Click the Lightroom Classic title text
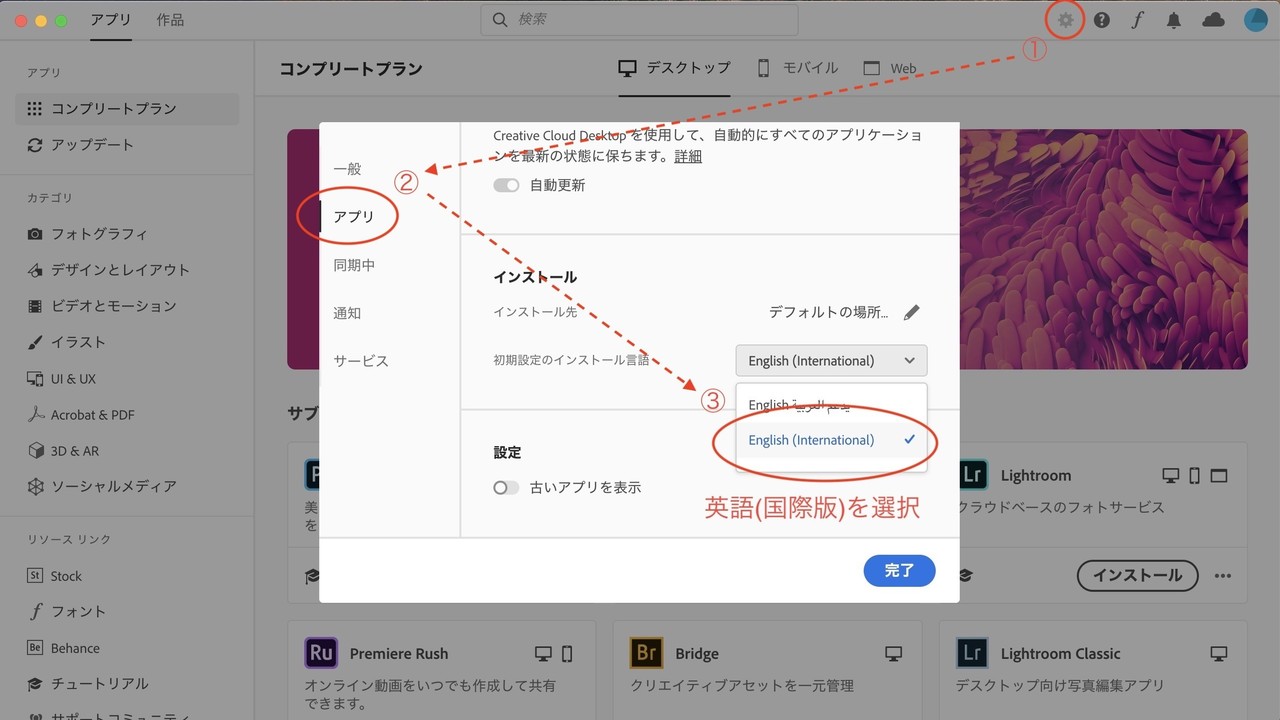The width and height of the screenshot is (1280, 720). pyautogui.click(x=1061, y=654)
